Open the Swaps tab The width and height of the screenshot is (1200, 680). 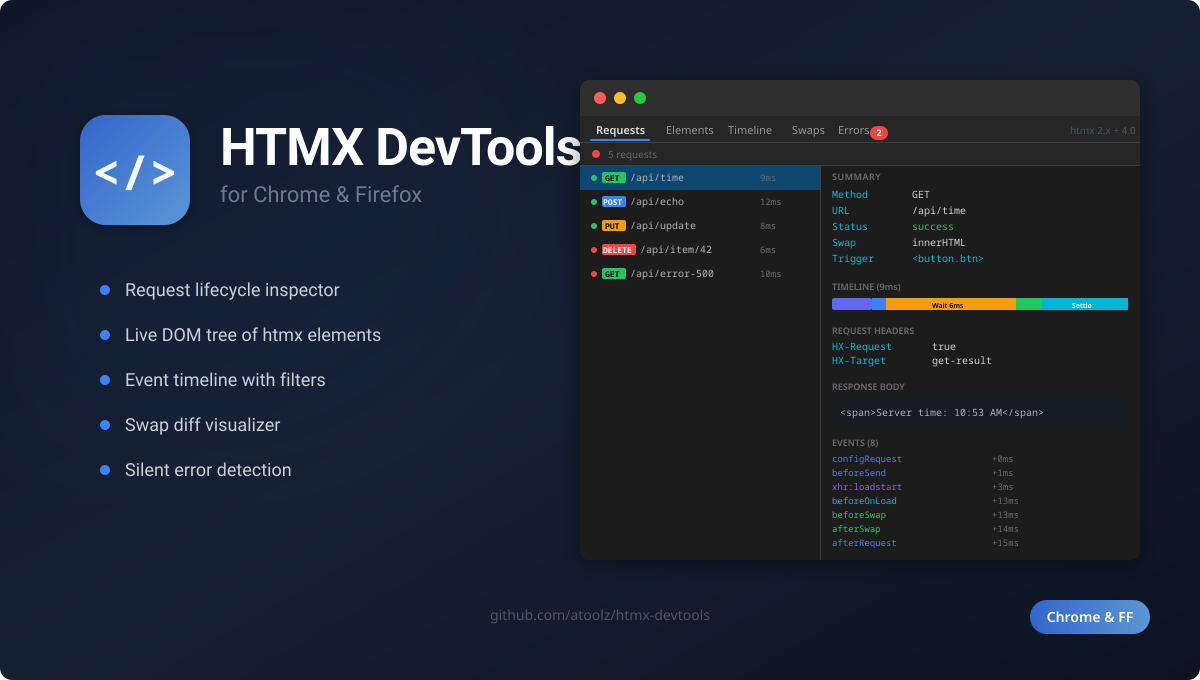(x=808, y=130)
